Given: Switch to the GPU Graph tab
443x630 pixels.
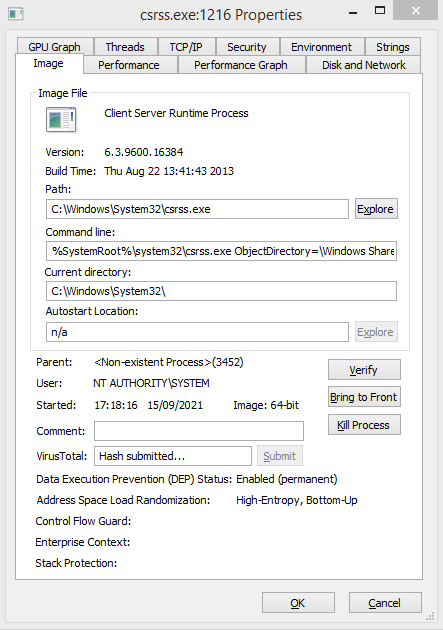Looking at the screenshot, I should [55, 47].
